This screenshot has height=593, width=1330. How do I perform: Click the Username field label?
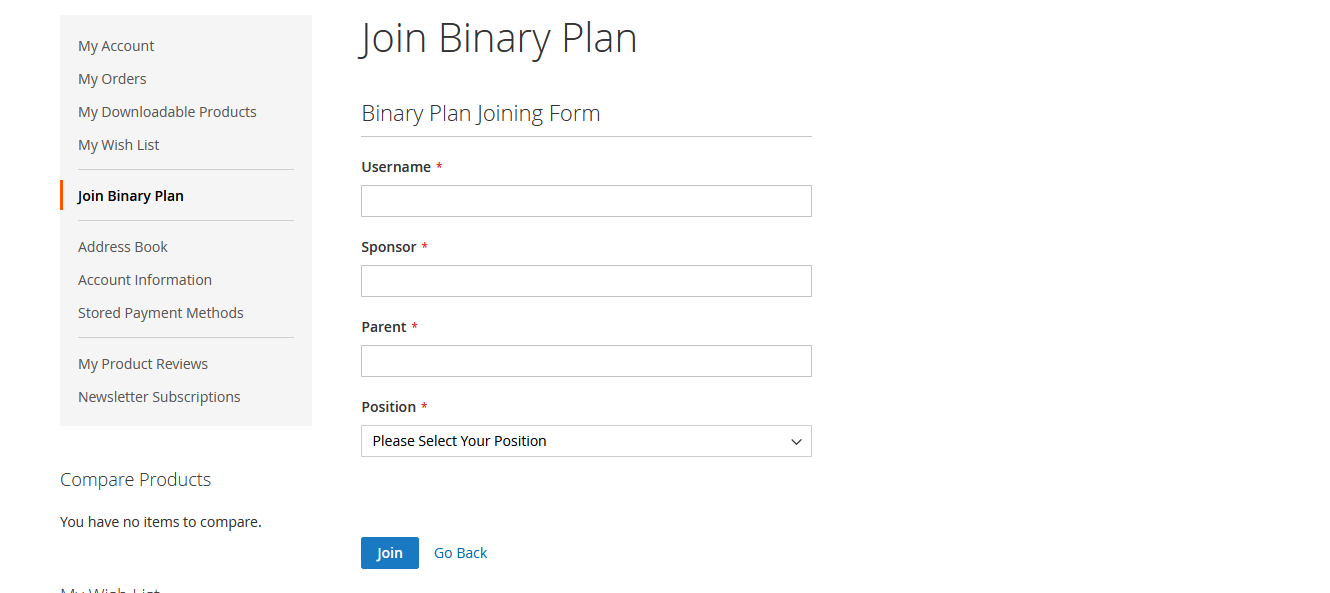coord(395,167)
